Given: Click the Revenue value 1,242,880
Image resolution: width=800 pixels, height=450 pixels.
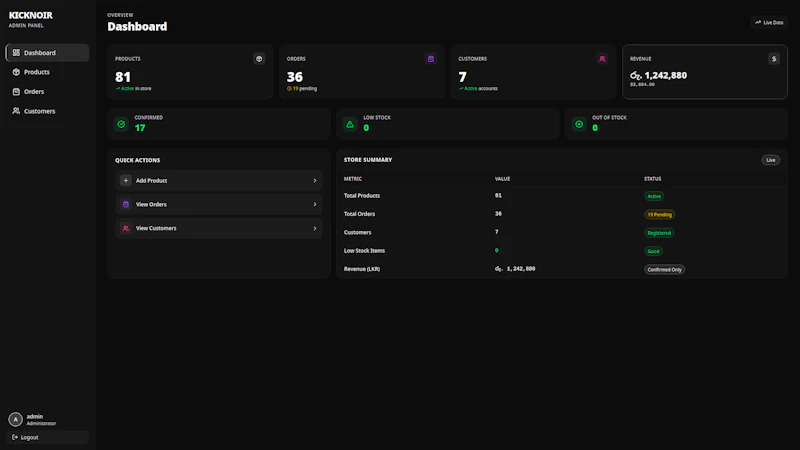Looking at the screenshot, I should (659, 76).
